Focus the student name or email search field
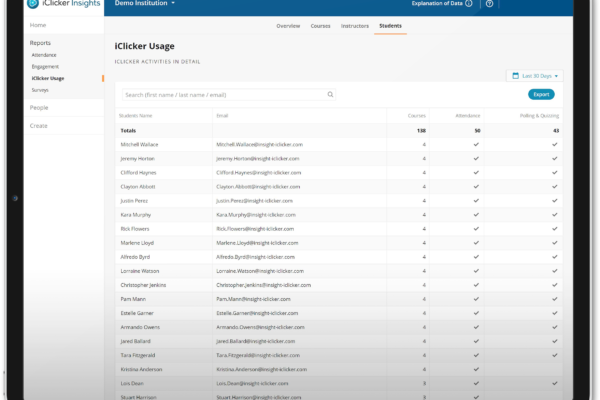600x400 pixels. tap(229, 95)
